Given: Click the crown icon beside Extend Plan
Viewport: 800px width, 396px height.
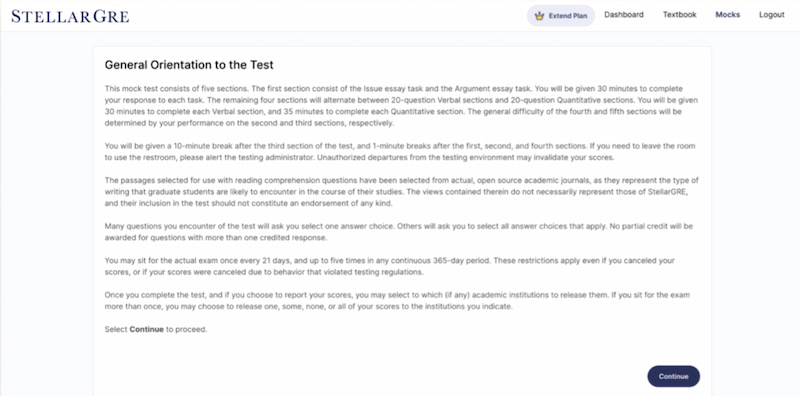Looking at the screenshot, I should coord(539,16).
